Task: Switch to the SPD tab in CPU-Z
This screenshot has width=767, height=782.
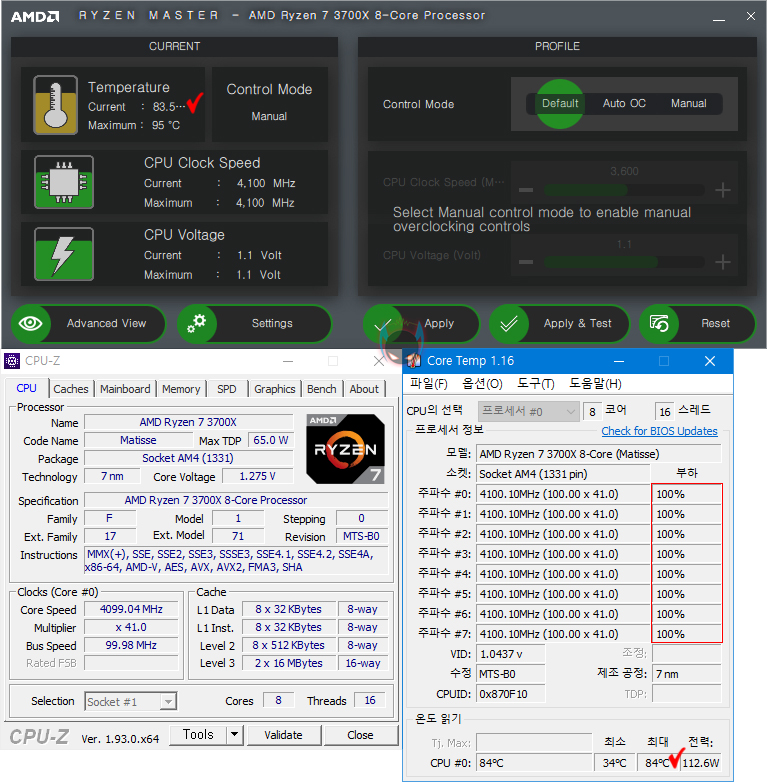Action: 226,389
